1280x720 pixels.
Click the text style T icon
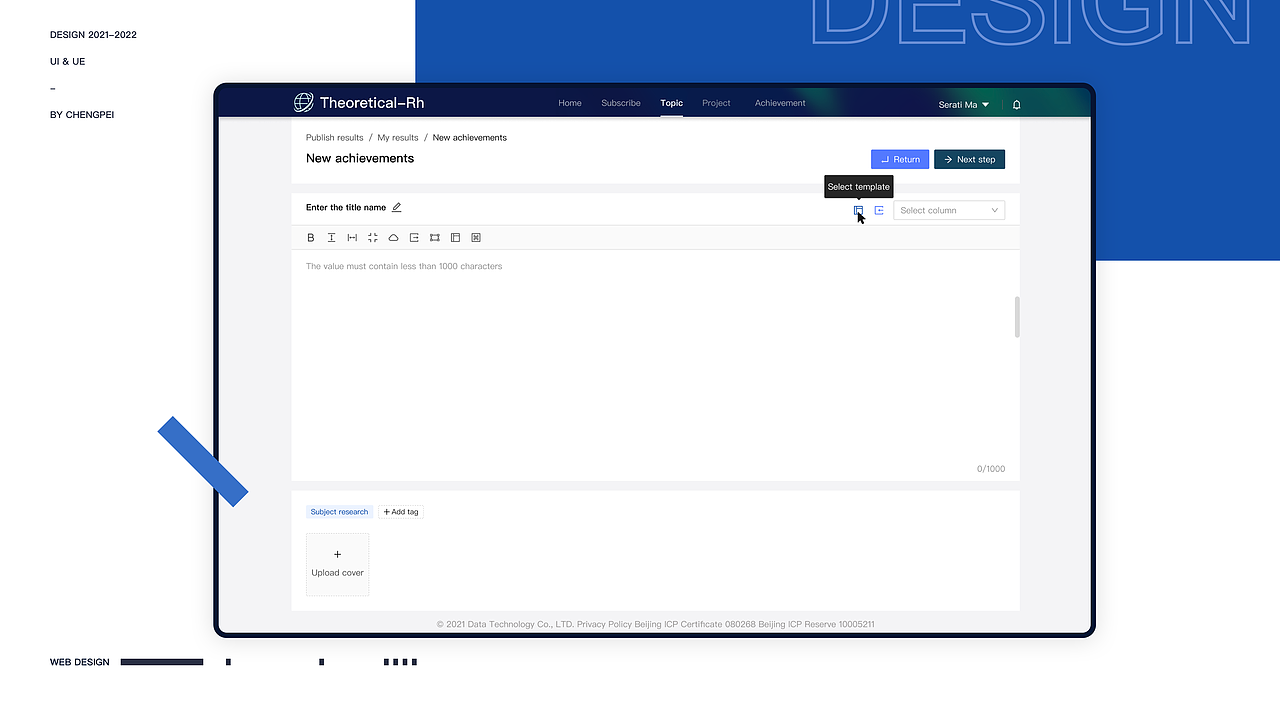(332, 238)
